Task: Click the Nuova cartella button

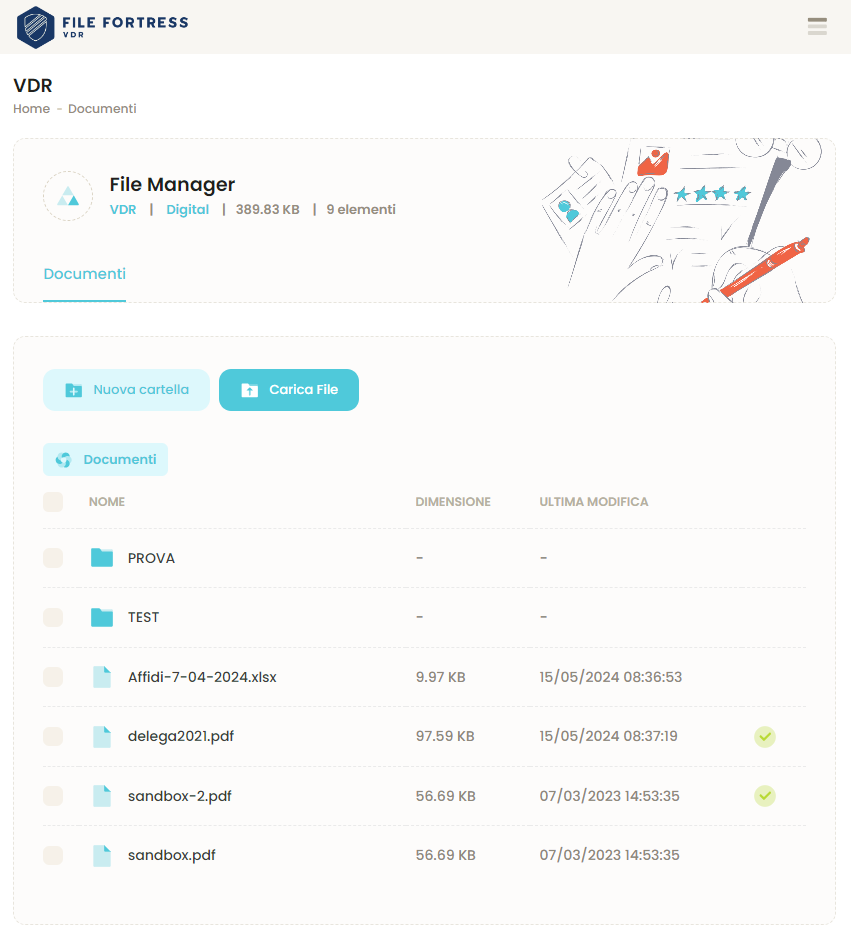Action: pos(126,390)
